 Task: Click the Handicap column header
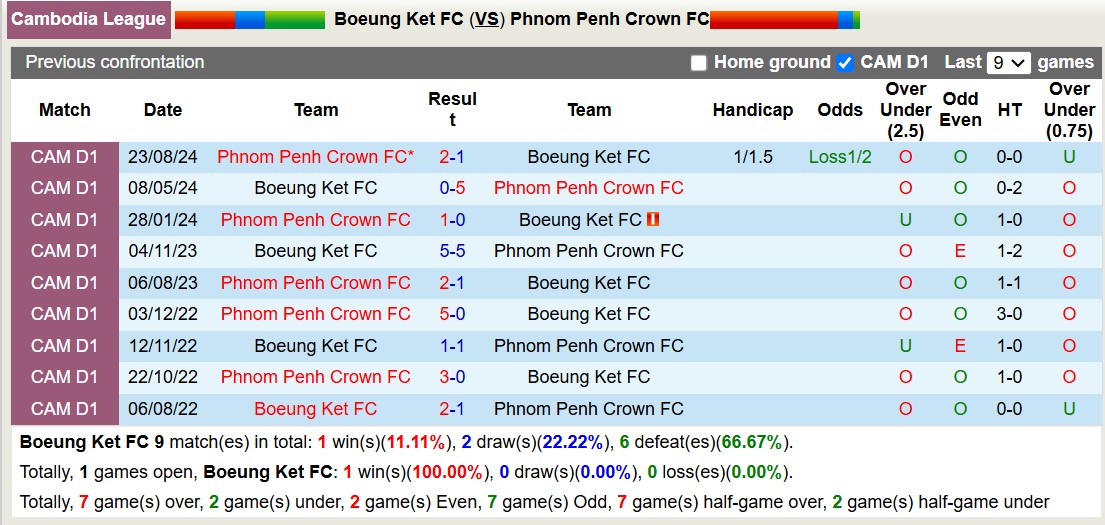(752, 110)
